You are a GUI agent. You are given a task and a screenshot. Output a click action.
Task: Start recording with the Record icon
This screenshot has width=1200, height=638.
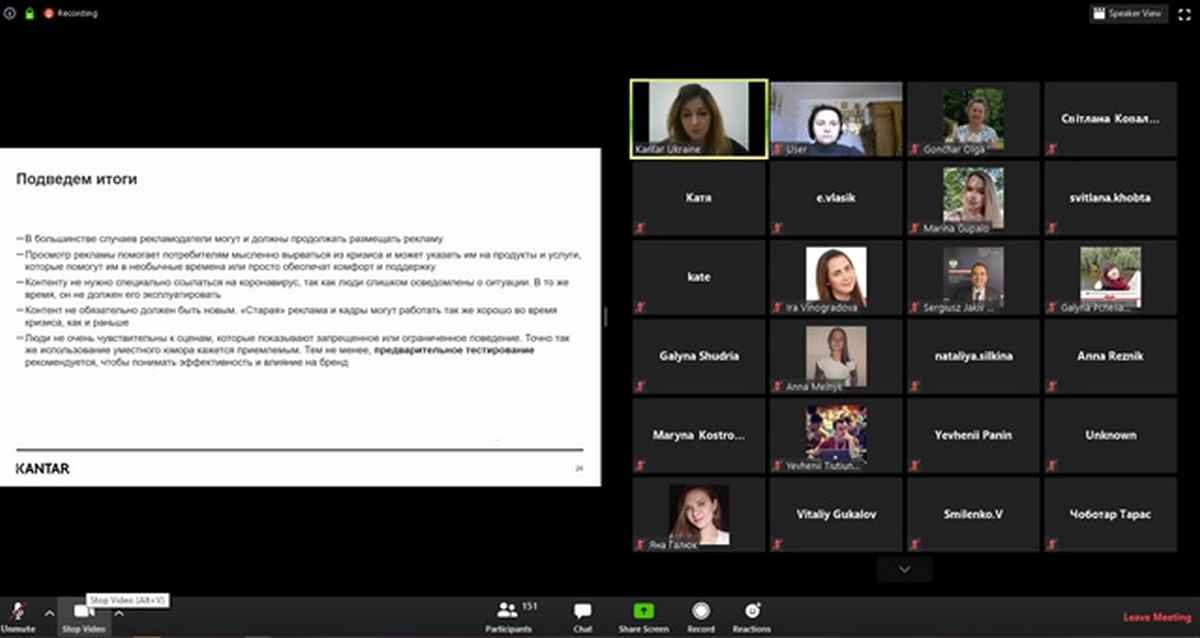700,613
